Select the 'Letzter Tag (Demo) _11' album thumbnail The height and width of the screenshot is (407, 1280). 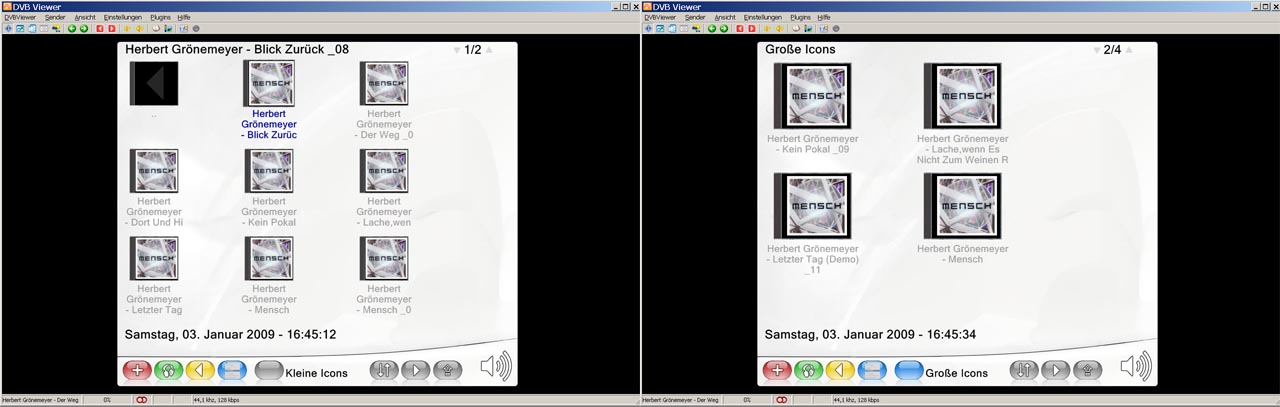(x=812, y=207)
